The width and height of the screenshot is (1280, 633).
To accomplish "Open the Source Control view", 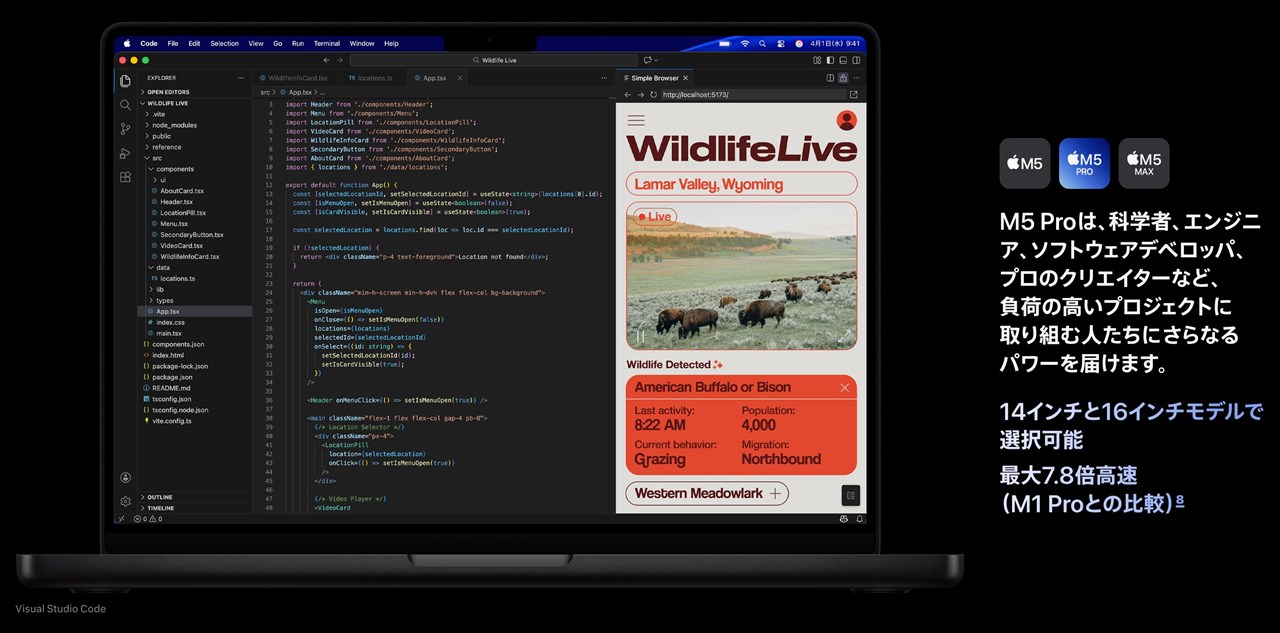I will click(125, 129).
